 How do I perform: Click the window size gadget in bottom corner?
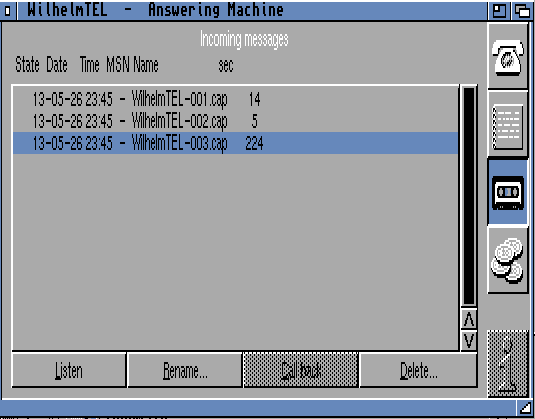click(525, 408)
